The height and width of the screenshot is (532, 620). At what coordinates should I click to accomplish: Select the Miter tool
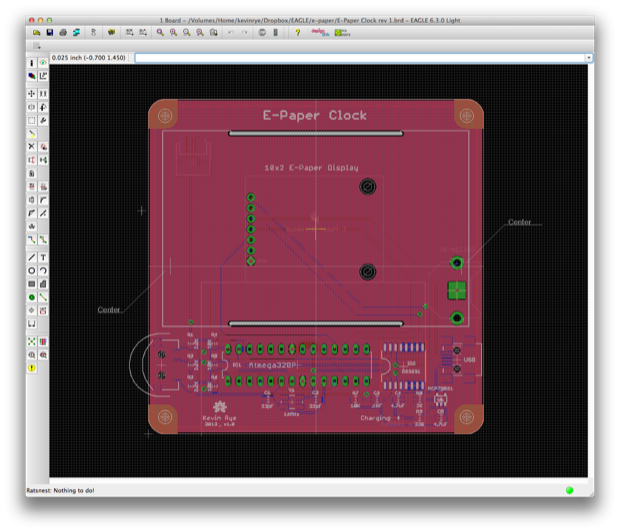tap(43, 200)
